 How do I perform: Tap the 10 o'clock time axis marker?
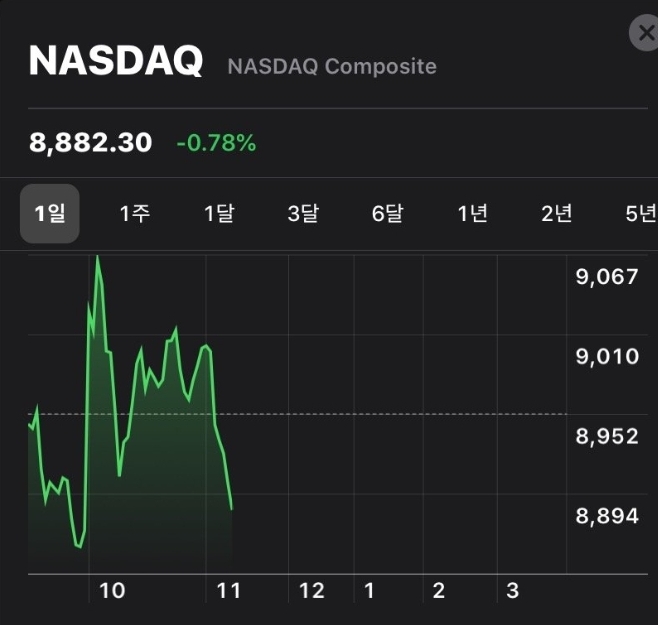point(112,591)
